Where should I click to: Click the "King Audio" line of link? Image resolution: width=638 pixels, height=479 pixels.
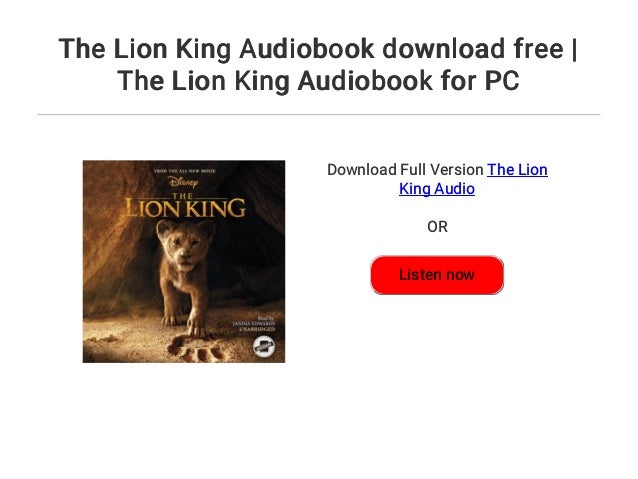437,189
